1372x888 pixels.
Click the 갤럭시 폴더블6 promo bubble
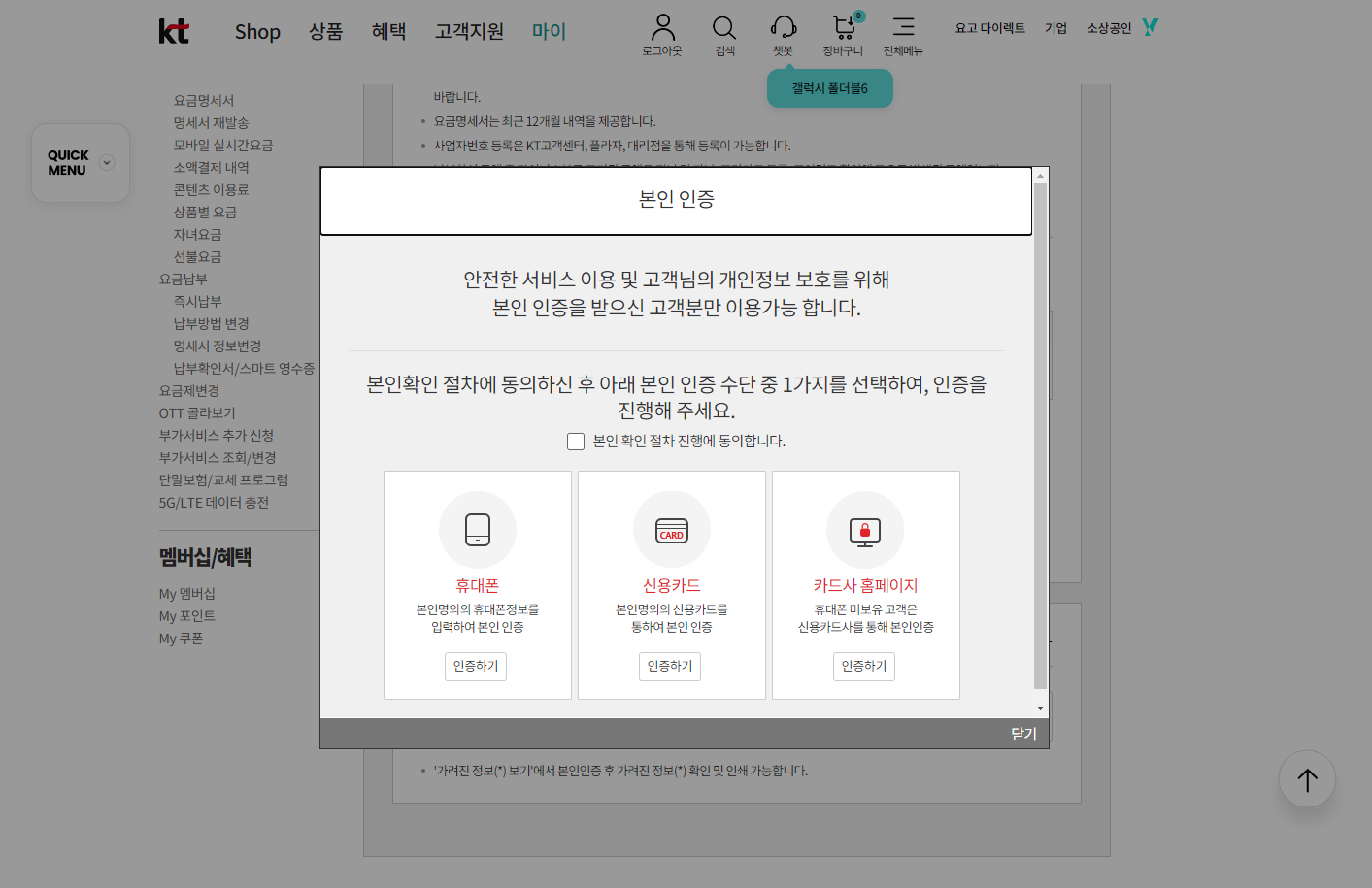(x=829, y=89)
